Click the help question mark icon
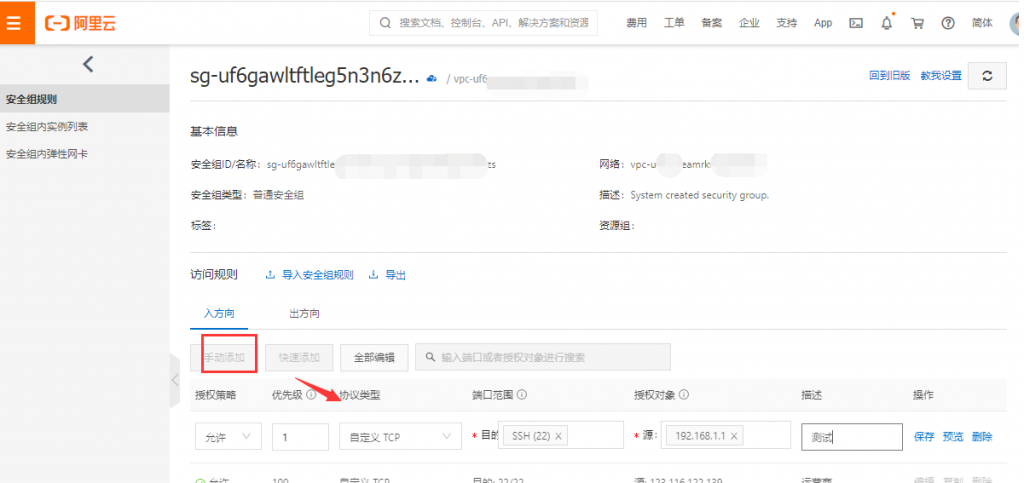 pos(948,23)
